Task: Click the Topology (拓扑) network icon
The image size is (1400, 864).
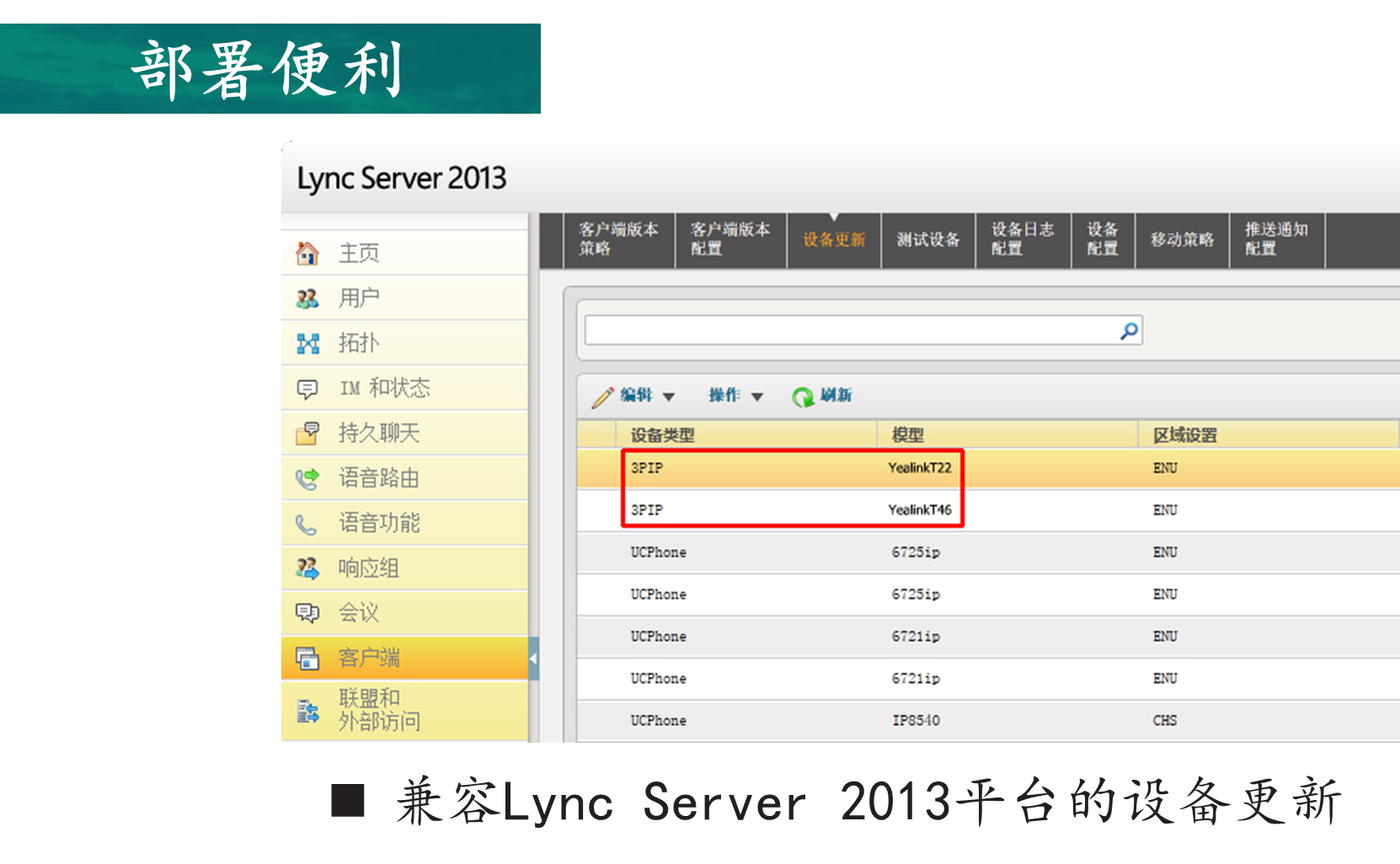Action: [x=307, y=343]
